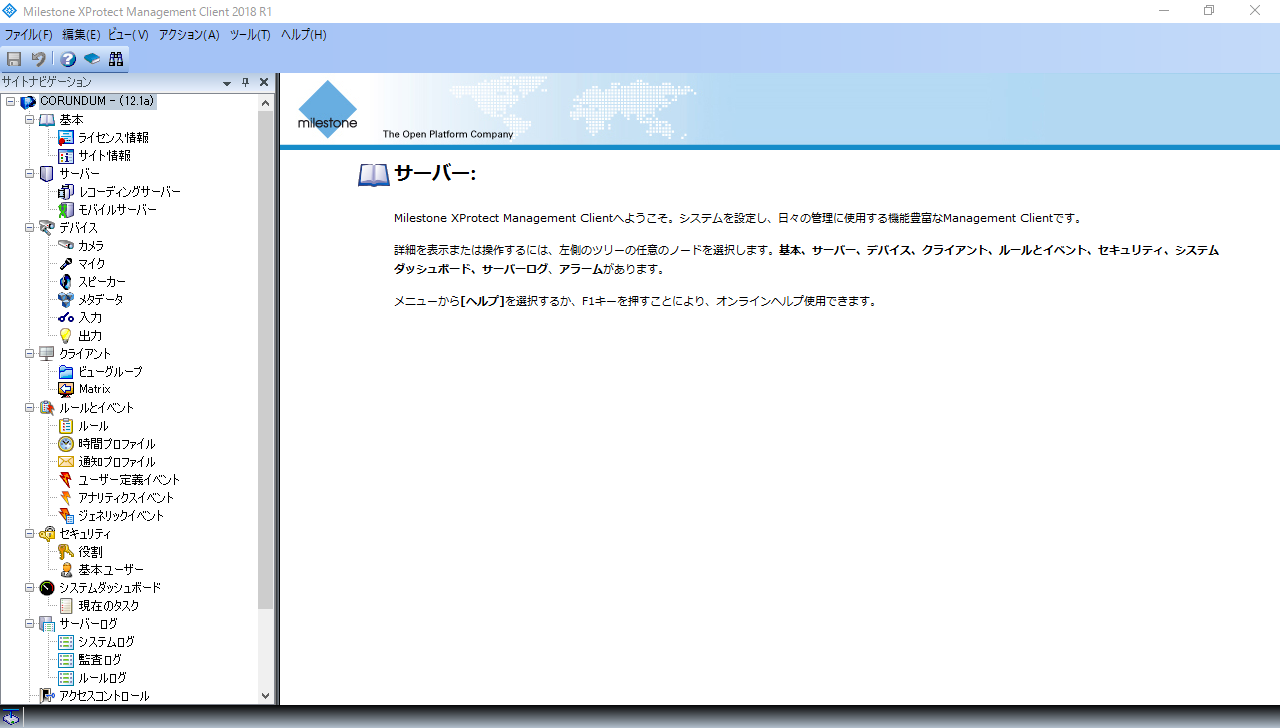Click the graduation cap toolbar icon
This screenshot has width=1280, height=728.
click(92, 59)
